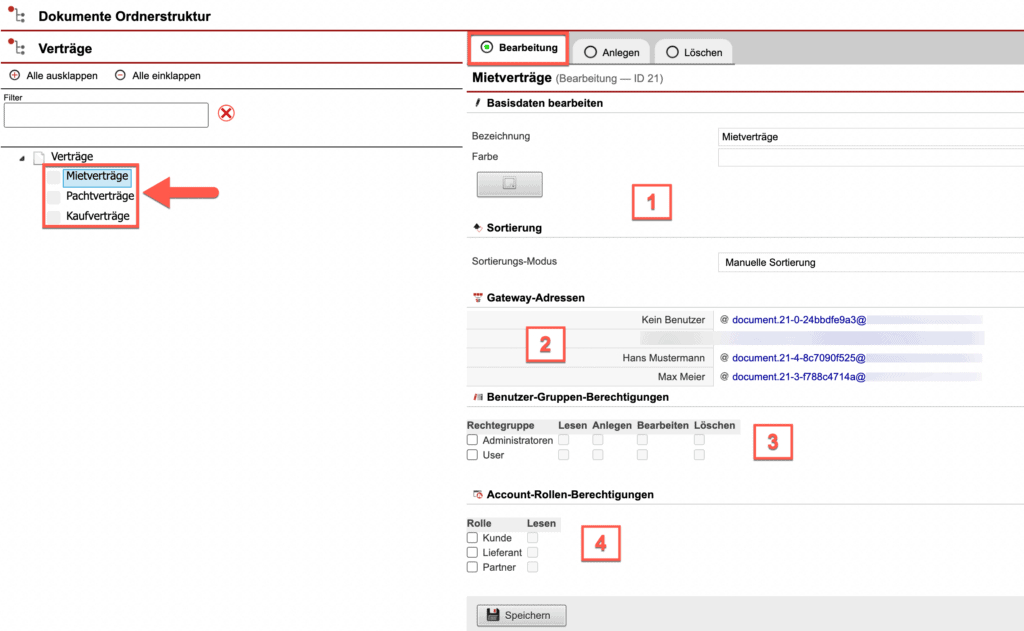Click the pencil icon beside Basisdaten bearbeiten
The height and width of the screenshot is (631, 1024).
coord(477,102)
